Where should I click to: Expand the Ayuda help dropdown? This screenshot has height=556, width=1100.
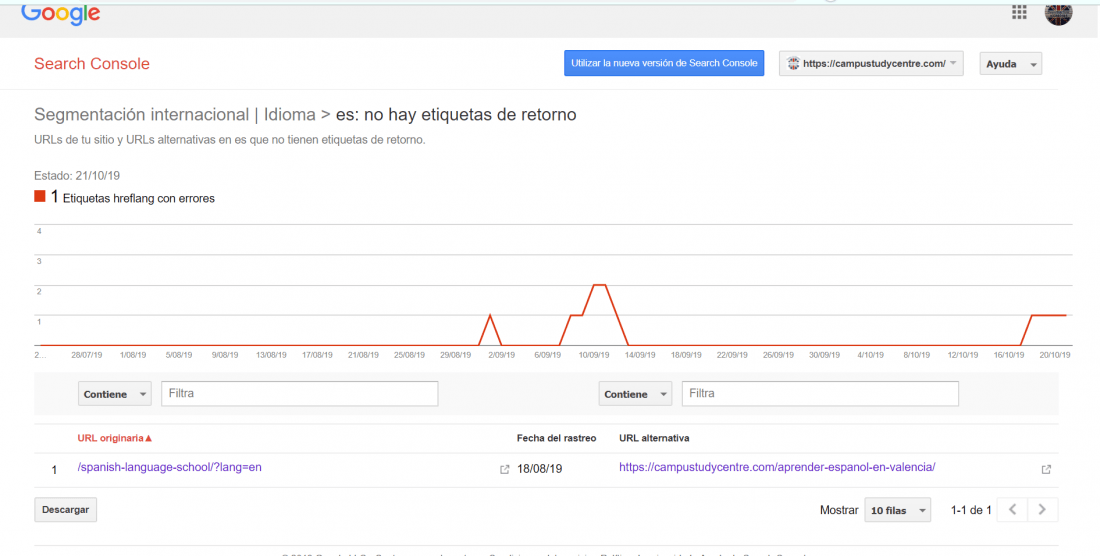1011,64
